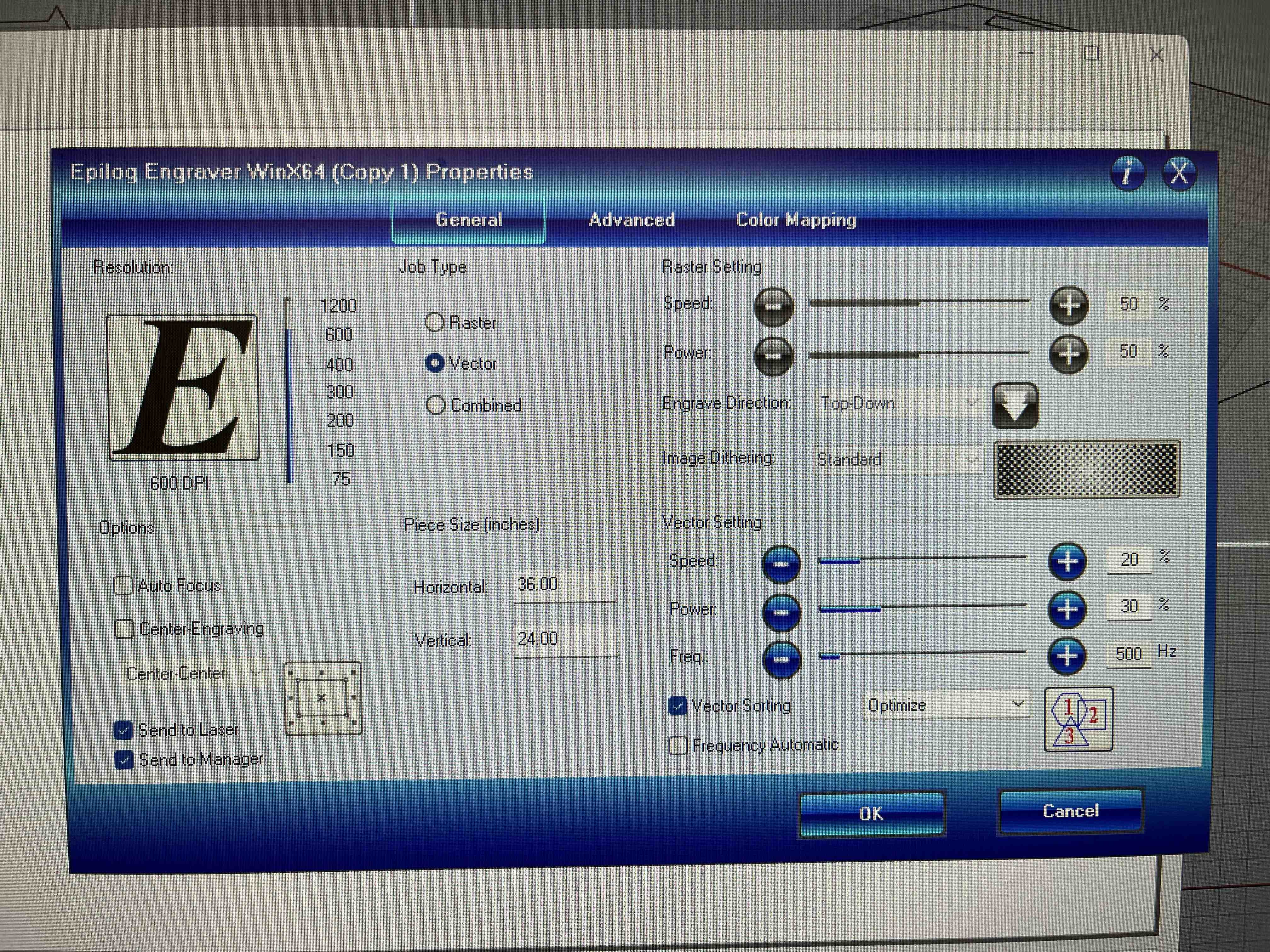Viewport: 1270px width, 952px height.
Task: Toggle the Frequency Automatic checkbox
Action: tap(678, 745)
